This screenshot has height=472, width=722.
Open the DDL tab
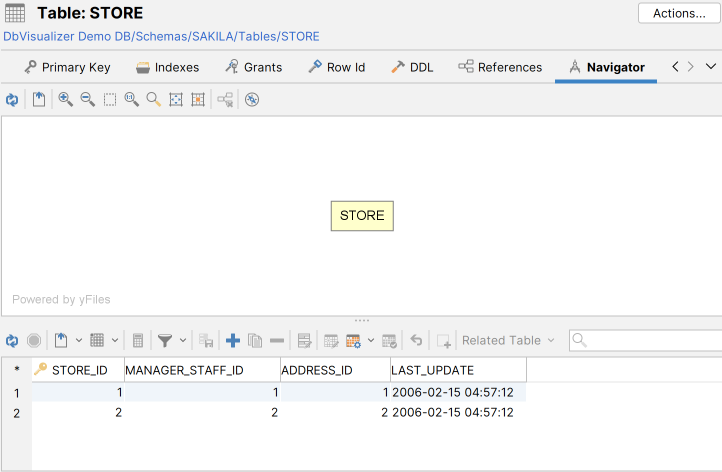412,67
